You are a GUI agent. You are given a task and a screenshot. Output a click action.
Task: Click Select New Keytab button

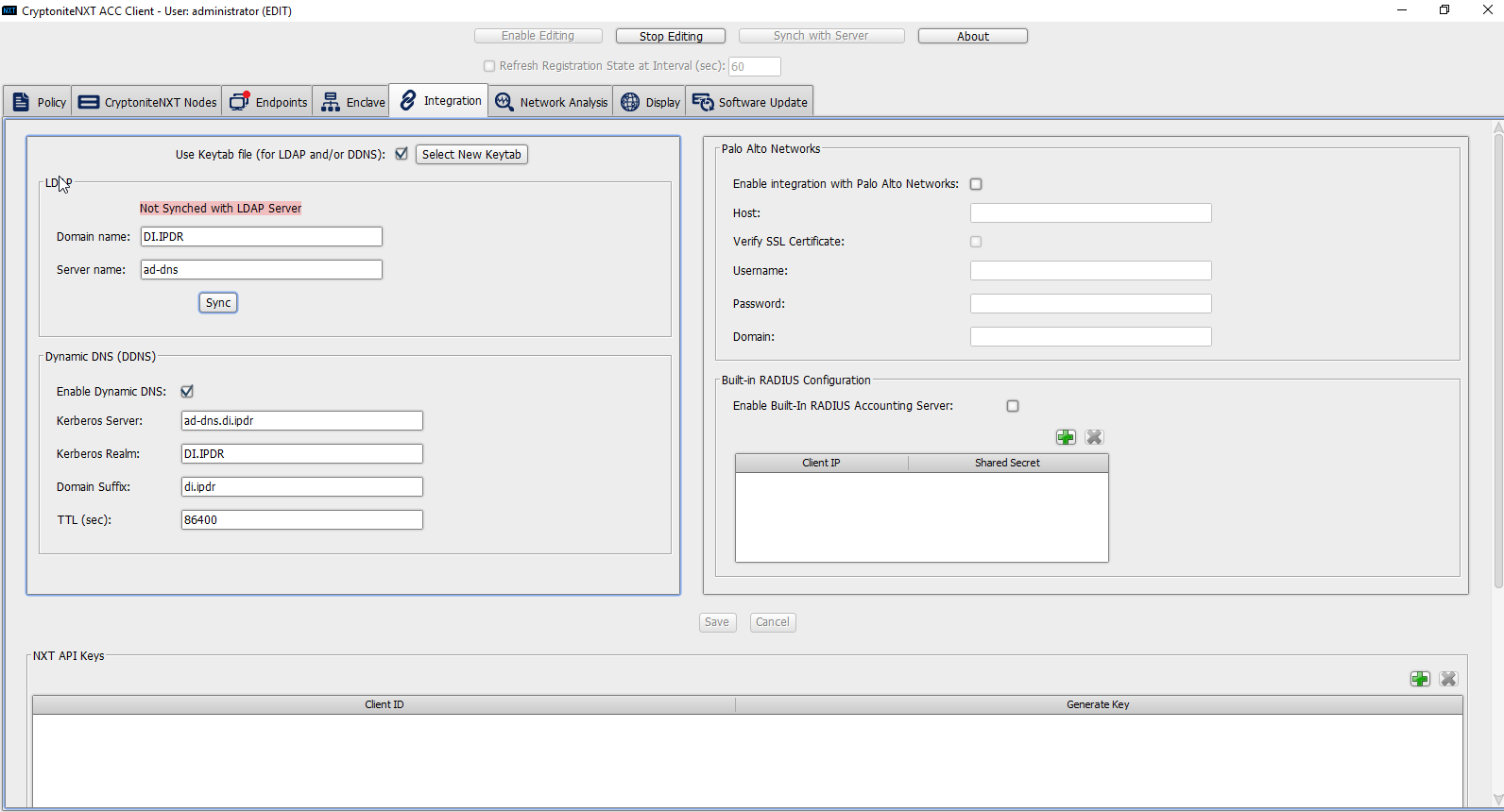tap(471, 154)
